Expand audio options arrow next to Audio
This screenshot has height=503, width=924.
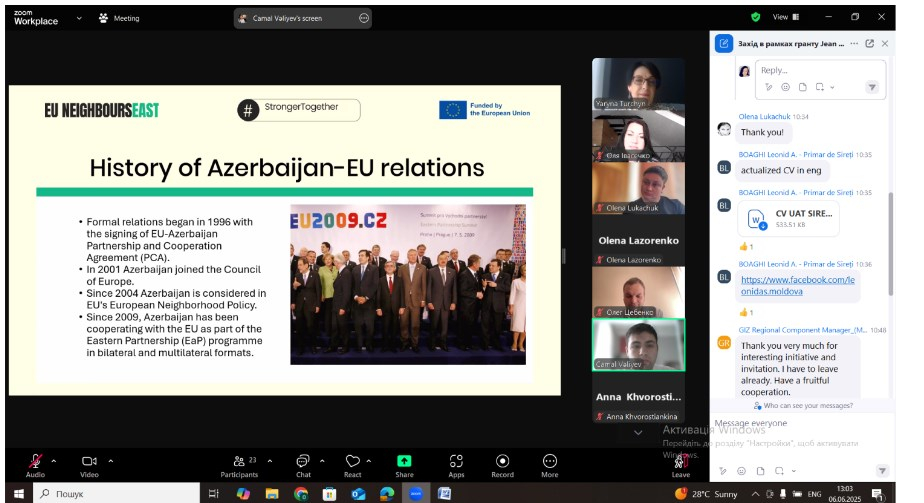pyautogui.click(x=54, y=460)
